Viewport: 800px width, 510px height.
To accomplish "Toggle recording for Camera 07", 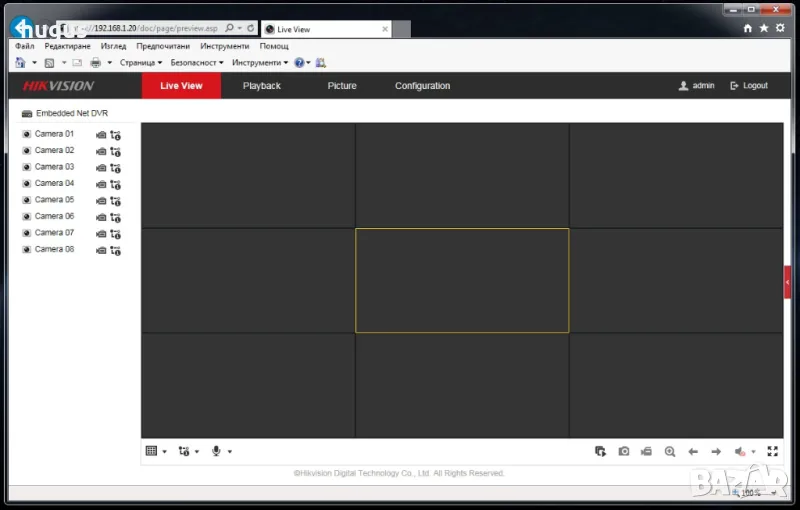I will (x=100, y=233).
